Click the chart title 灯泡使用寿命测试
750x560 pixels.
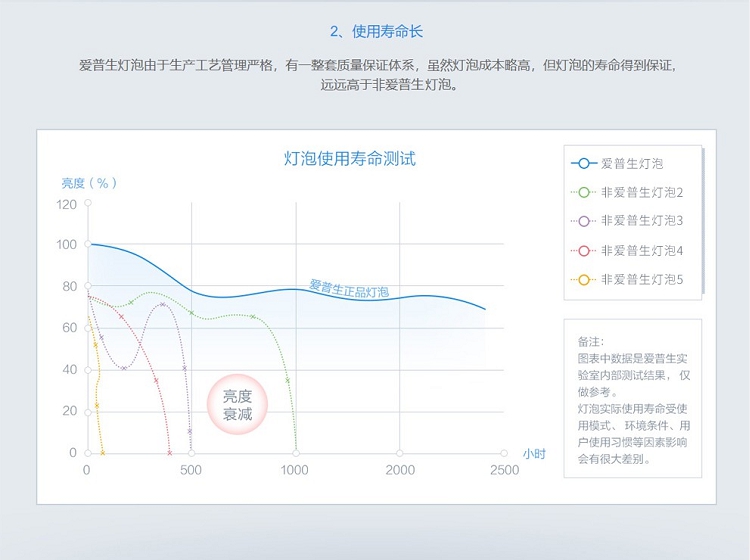pyautogui.click(x=349, y=159)
